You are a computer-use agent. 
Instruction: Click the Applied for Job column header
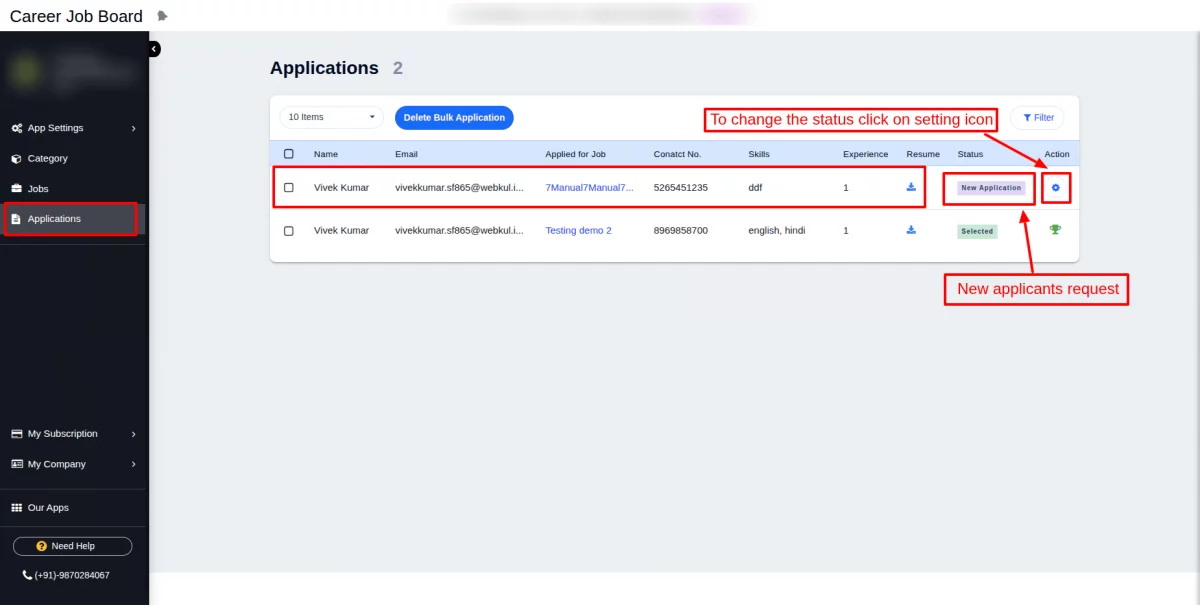click(x=575, y=154)
